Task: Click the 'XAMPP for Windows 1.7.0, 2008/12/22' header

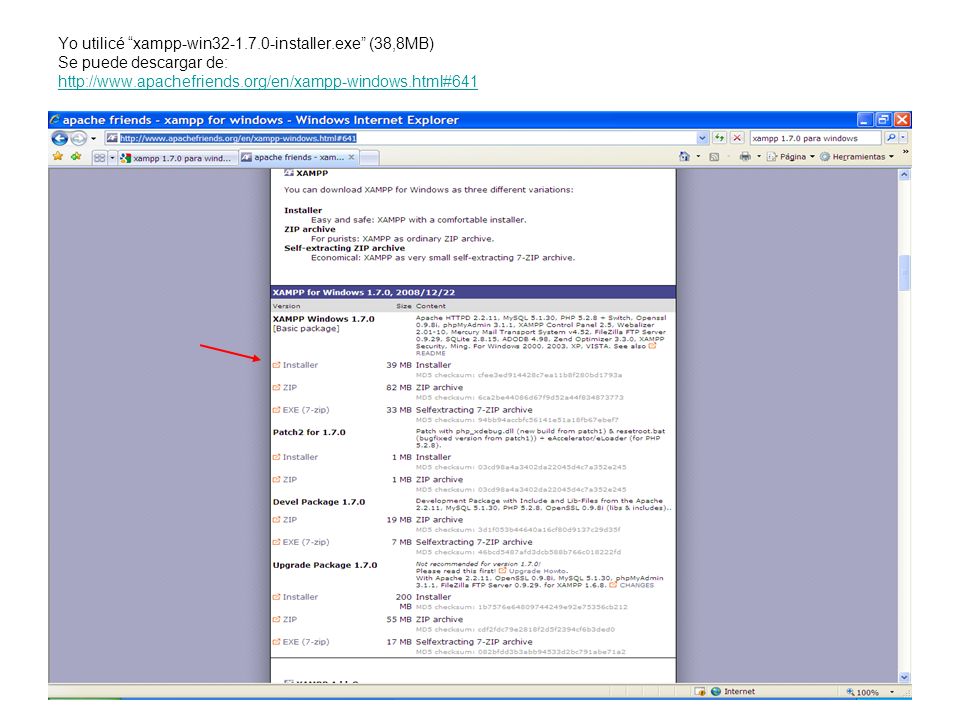Action: click(x=364, y=293)
